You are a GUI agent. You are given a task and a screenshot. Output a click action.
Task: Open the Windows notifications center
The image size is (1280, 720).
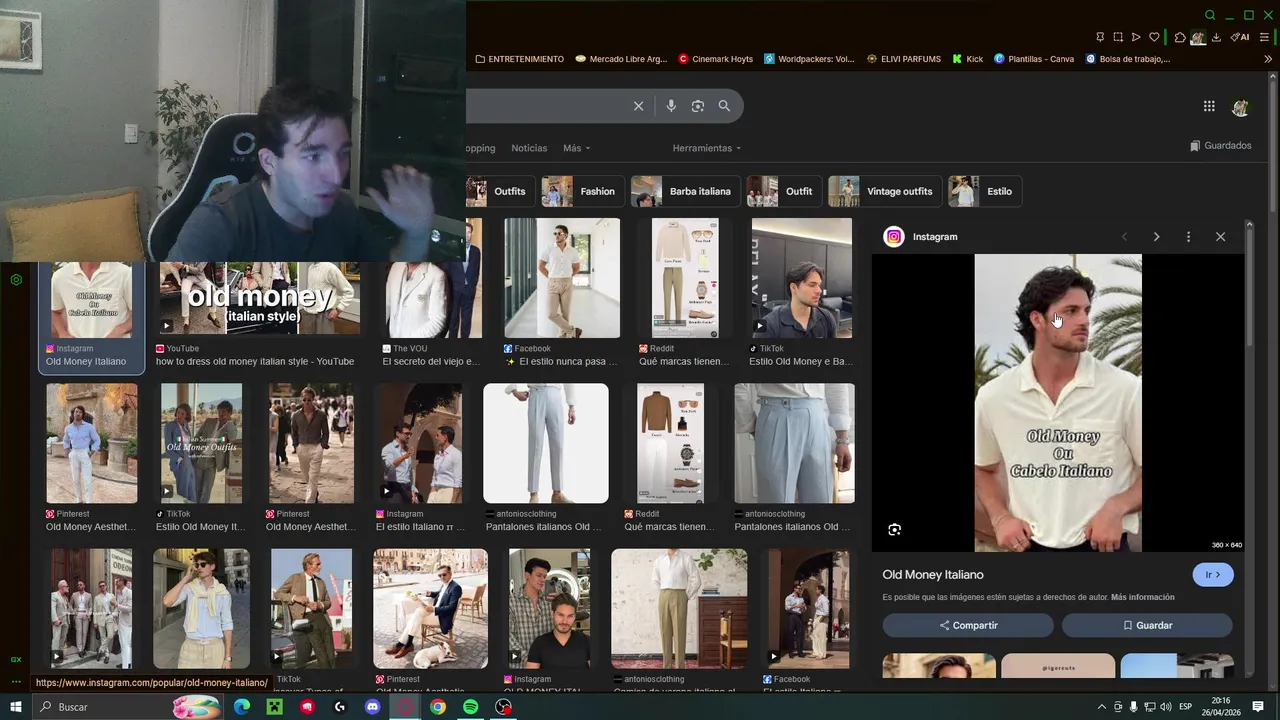pyautogui.click(x=1258, y=707)
